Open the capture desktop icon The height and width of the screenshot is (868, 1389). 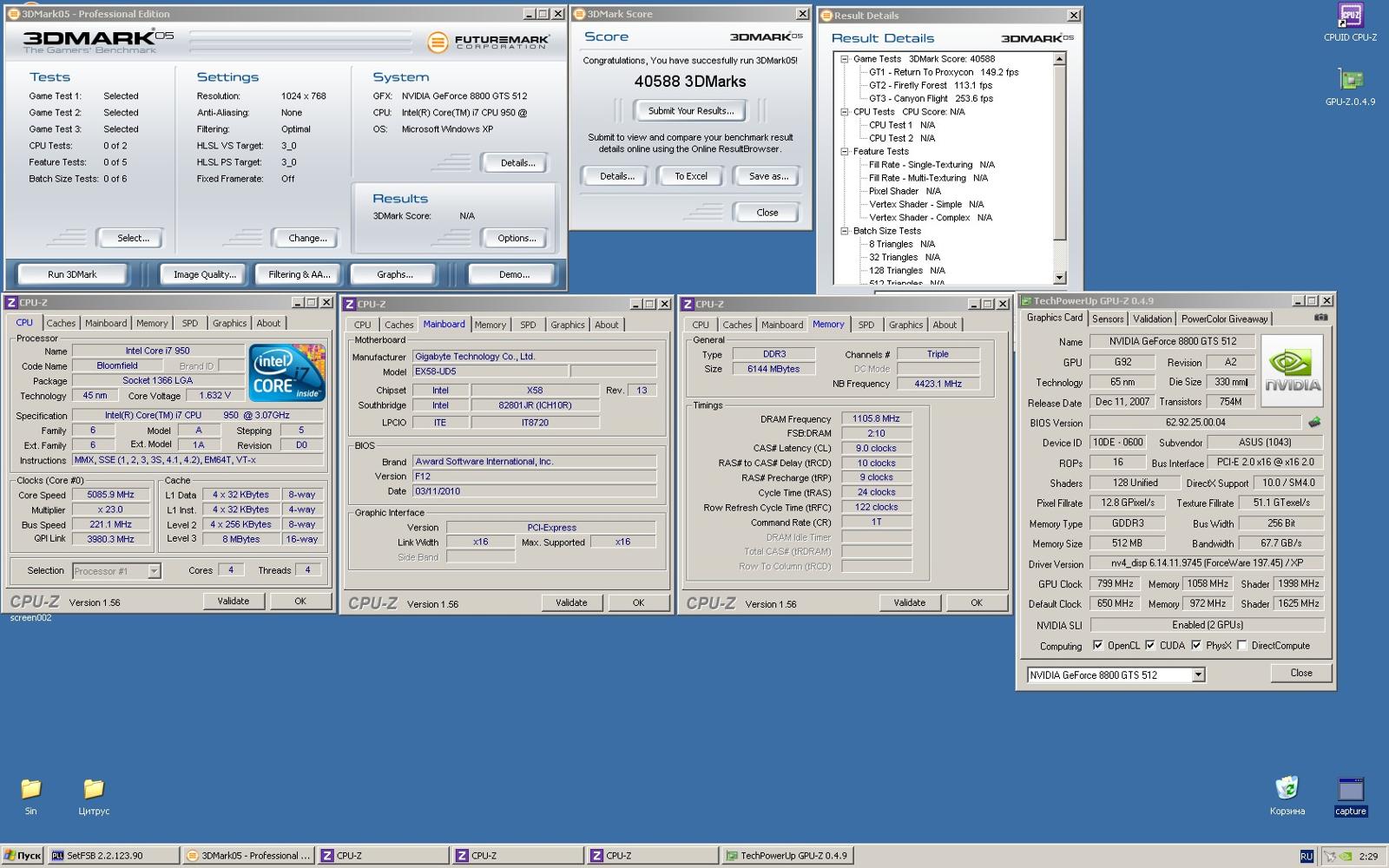[1350, 796]
